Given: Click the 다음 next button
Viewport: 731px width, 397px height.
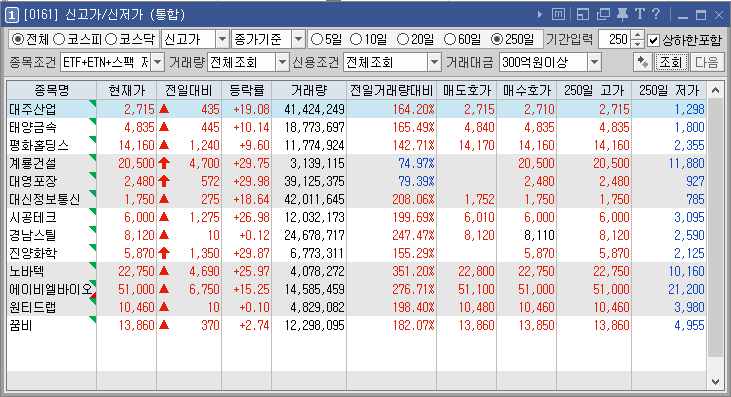Looking at the screenshot, I should coord(707,62).
